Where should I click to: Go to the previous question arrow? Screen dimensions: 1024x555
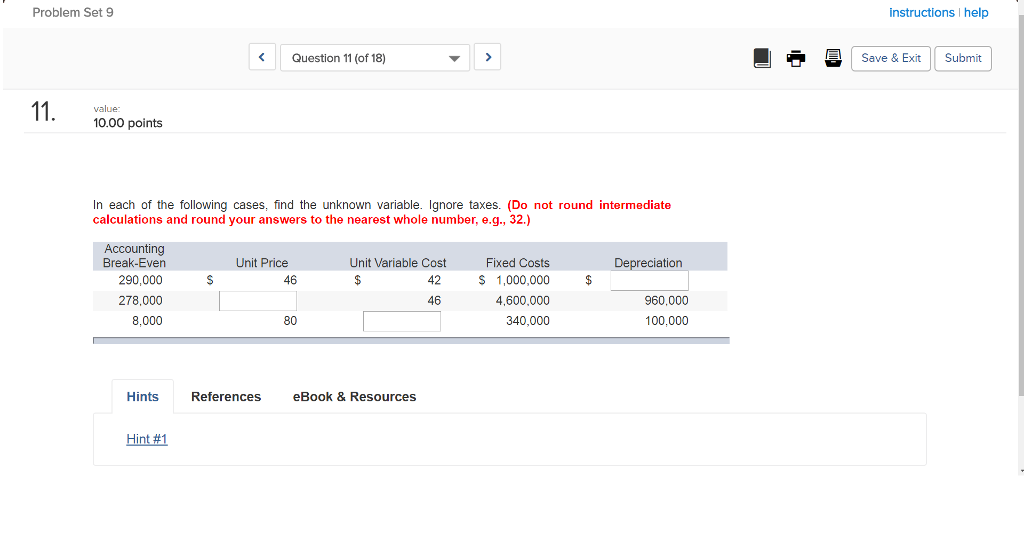coord(262,58)
